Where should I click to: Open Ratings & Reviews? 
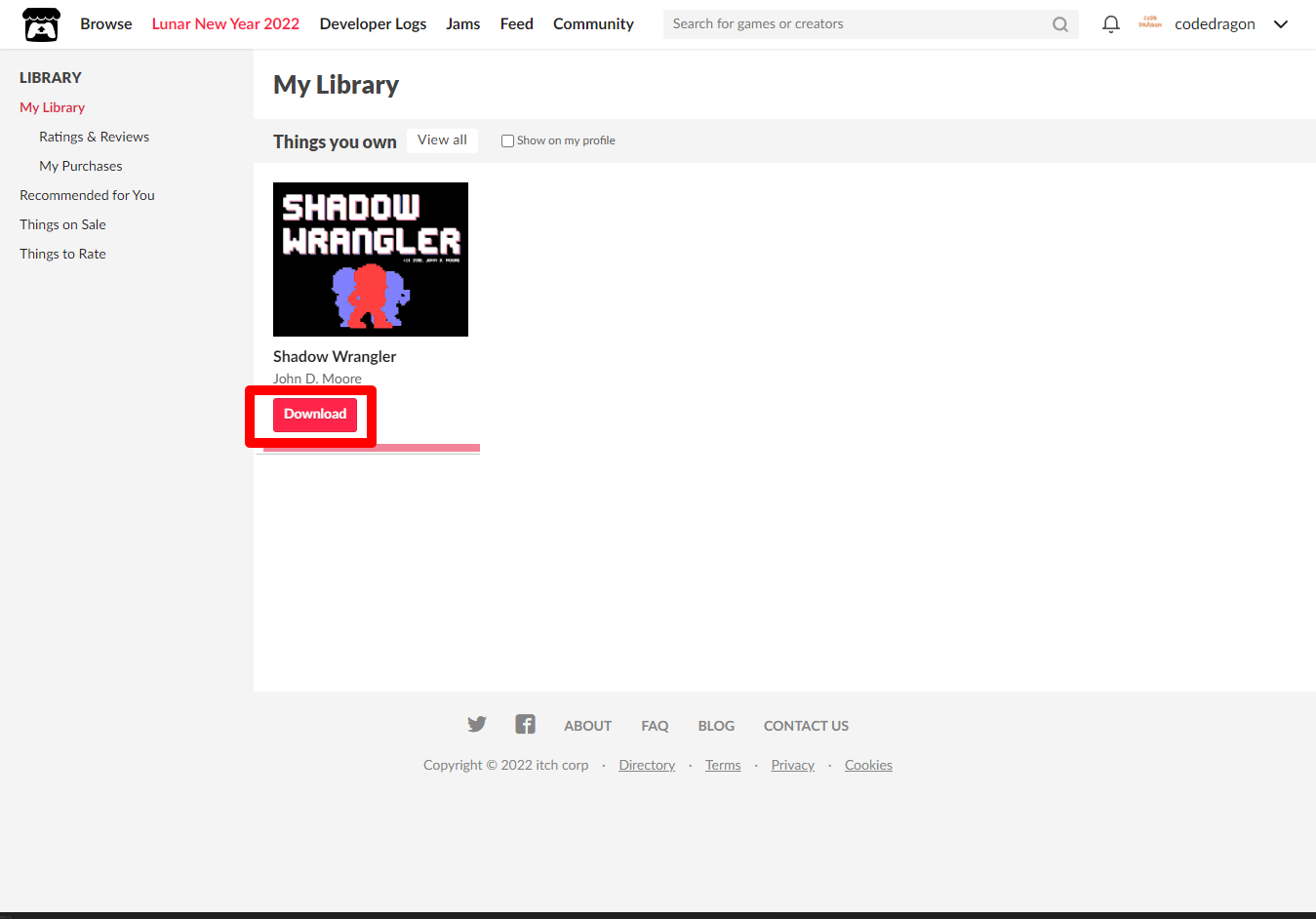[94, 137]
